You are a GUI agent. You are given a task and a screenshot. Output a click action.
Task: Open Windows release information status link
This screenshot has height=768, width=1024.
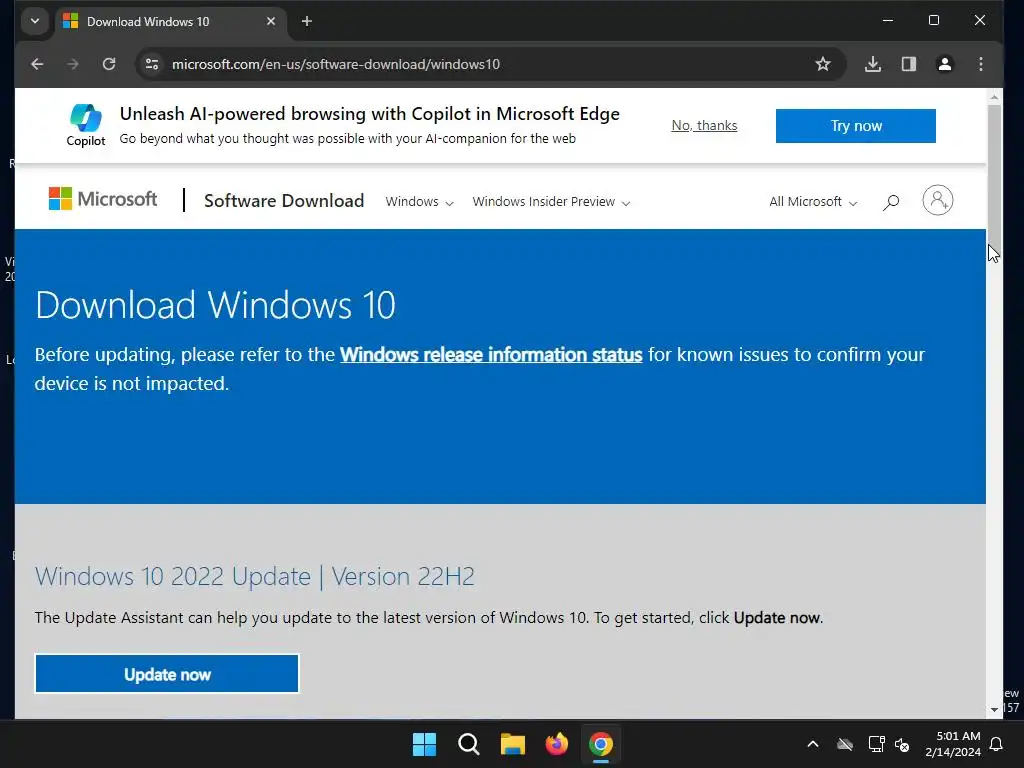point(491,355)
